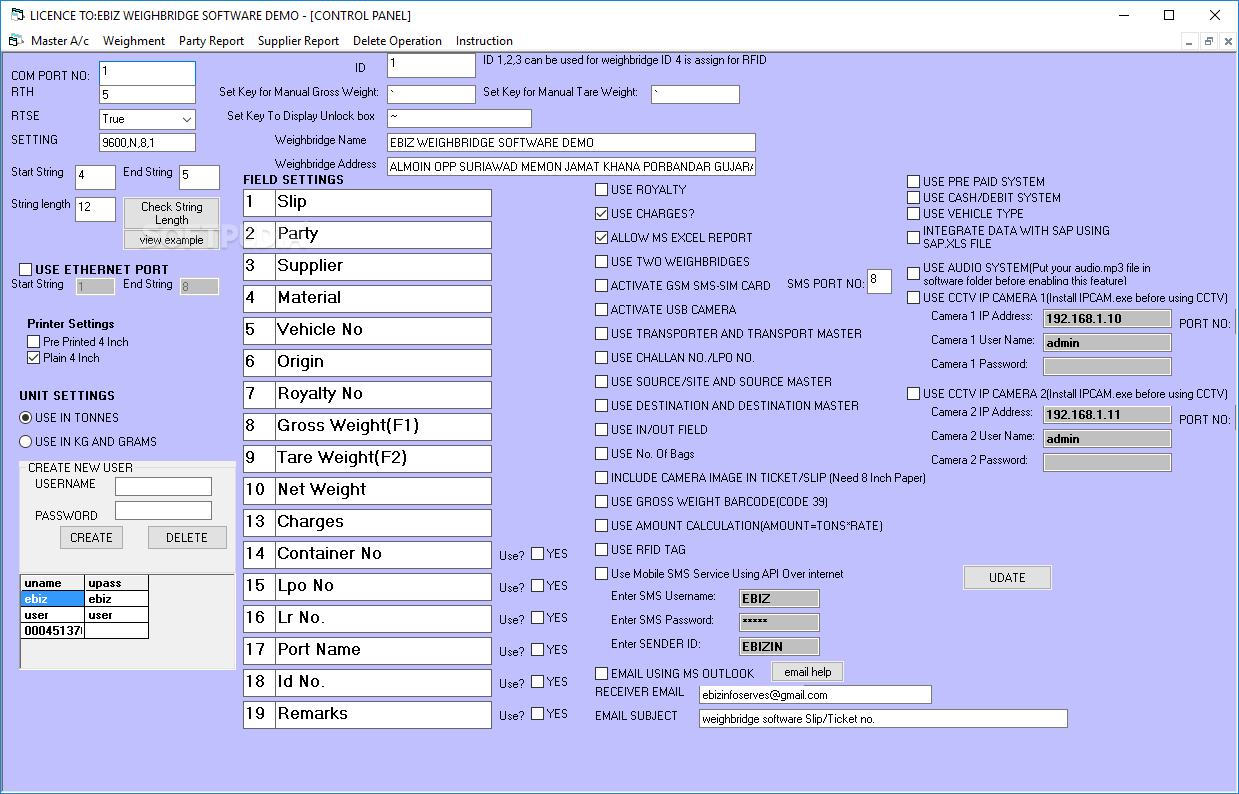Open the Party Report menu

[x=211, y=41]
